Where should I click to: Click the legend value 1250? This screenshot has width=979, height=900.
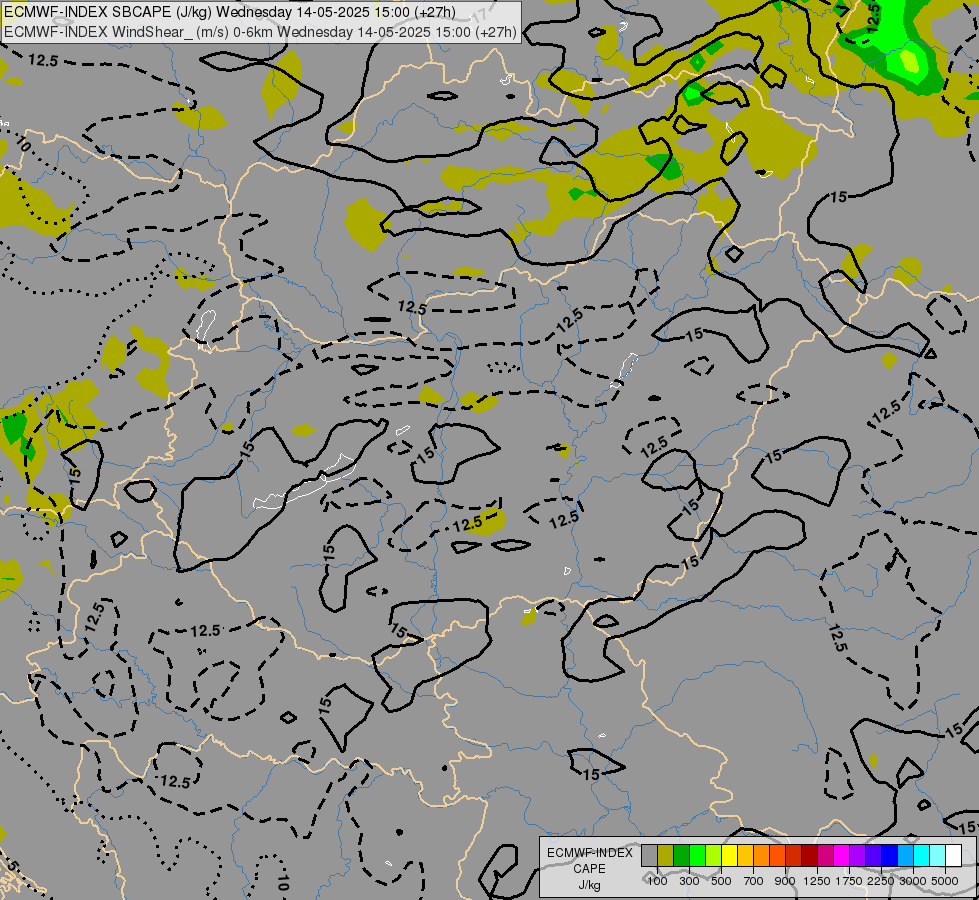(x=817, y=881)
